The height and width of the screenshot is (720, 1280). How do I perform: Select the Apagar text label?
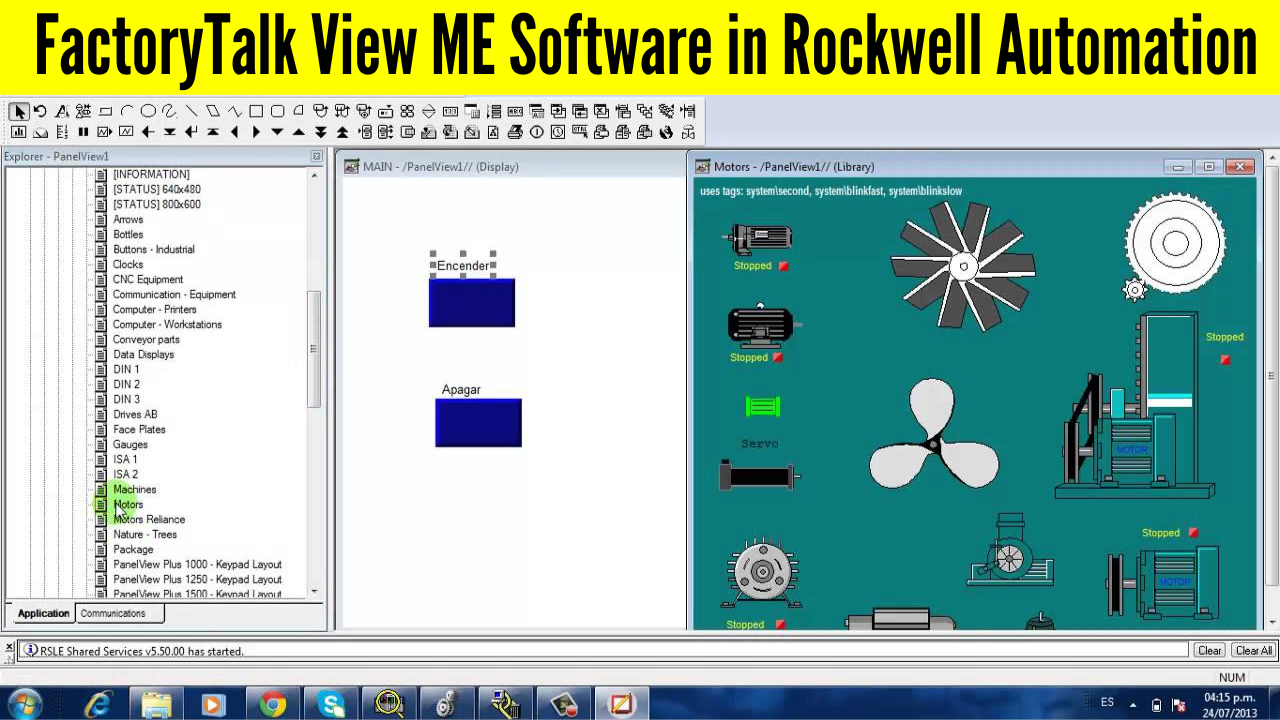coord(461,390)
